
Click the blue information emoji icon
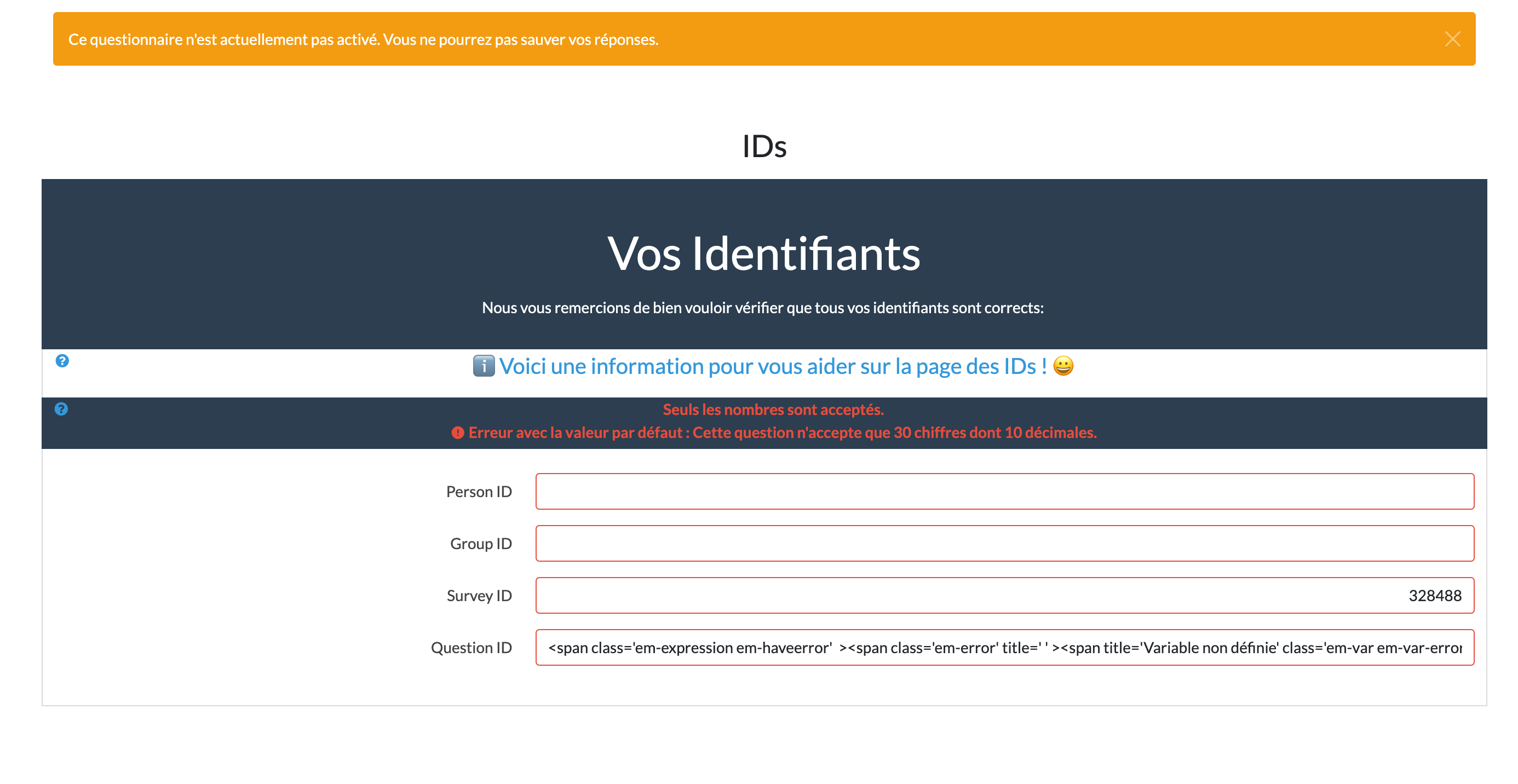(x=483, y=366)
